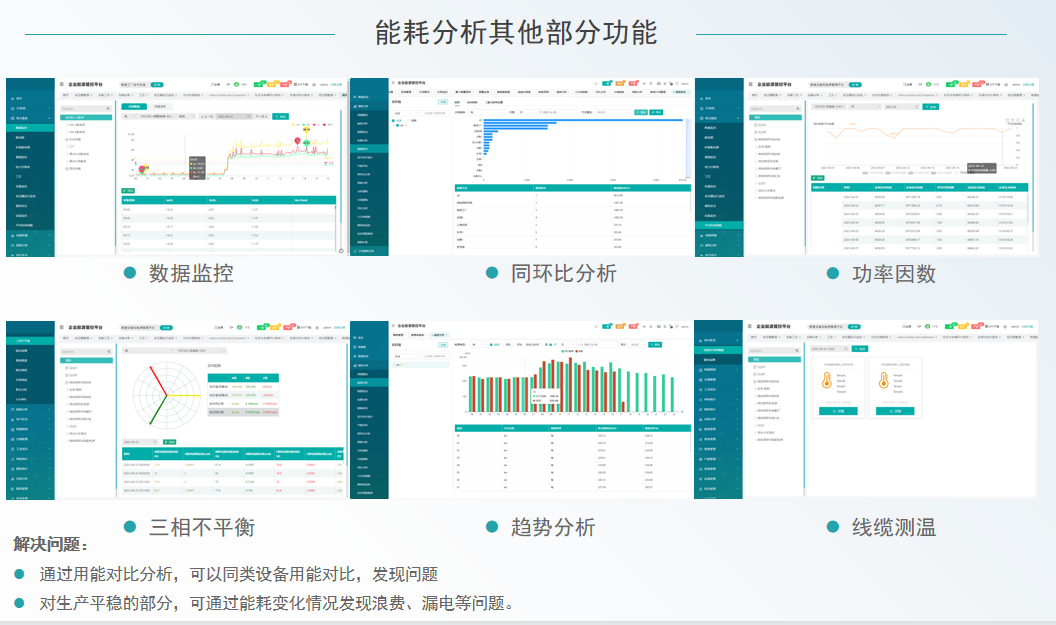
Task: Click the APP下载 icon in the top bar
Action: [298, 85]
